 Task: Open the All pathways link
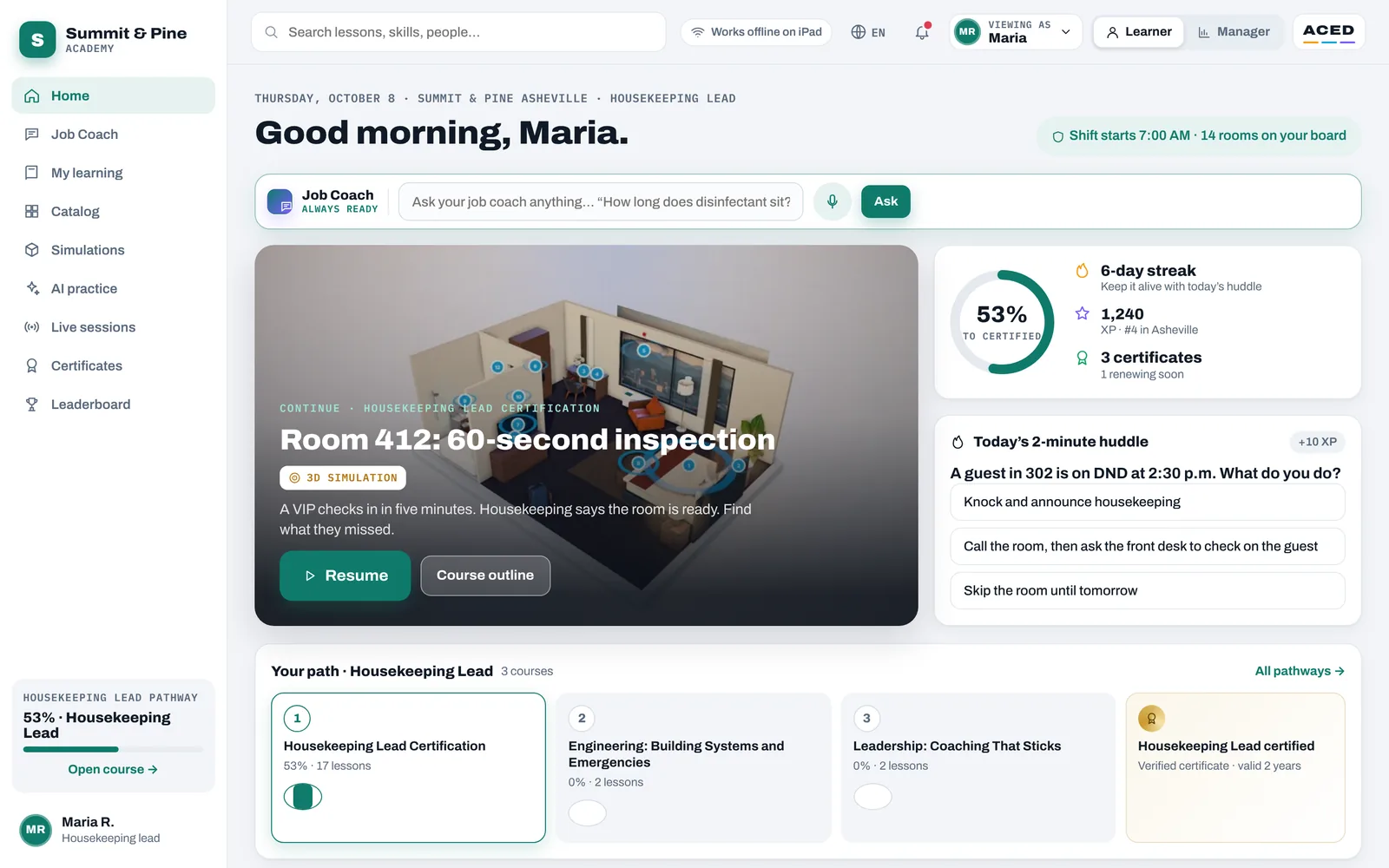tap(1300, 671)
